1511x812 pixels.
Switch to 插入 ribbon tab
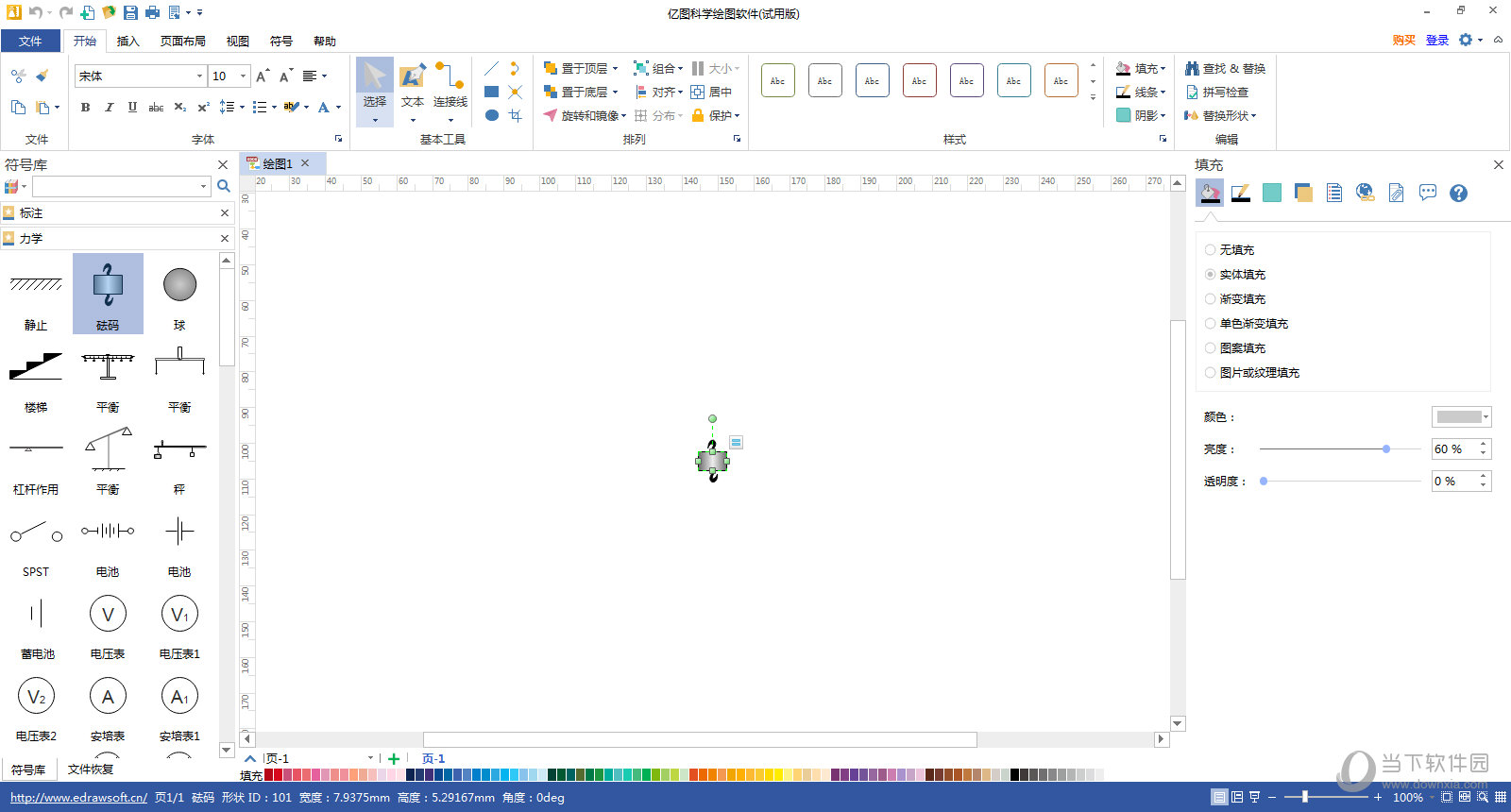(127, 41)
